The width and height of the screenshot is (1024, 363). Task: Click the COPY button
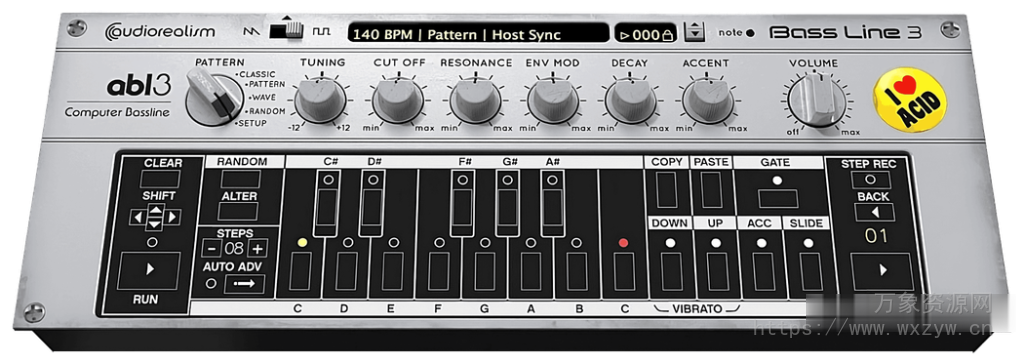tap(667, 191)
